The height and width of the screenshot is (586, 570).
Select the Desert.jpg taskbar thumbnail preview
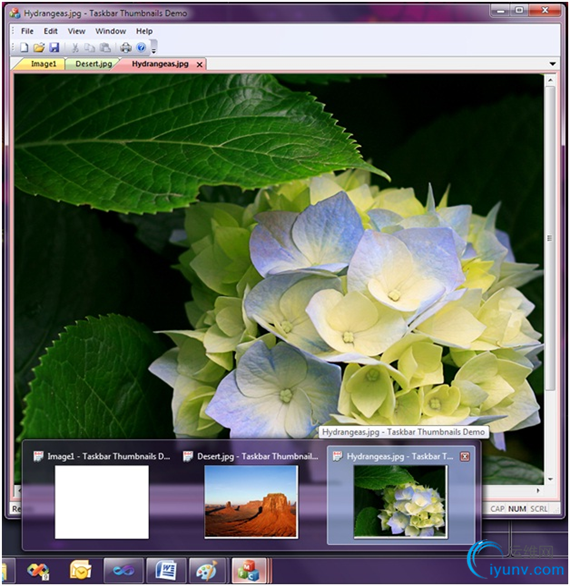coord(251,502)
